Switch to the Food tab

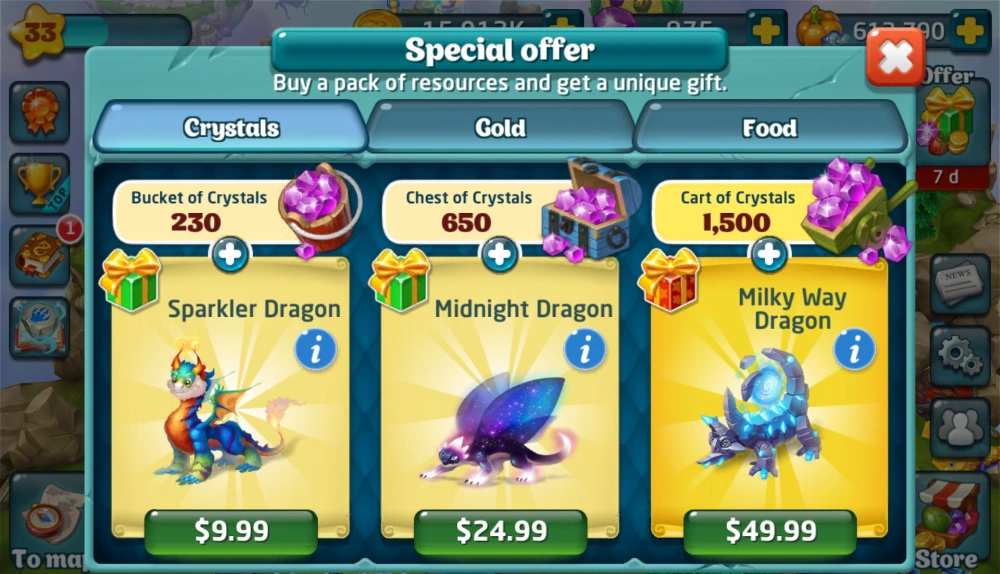770,128
